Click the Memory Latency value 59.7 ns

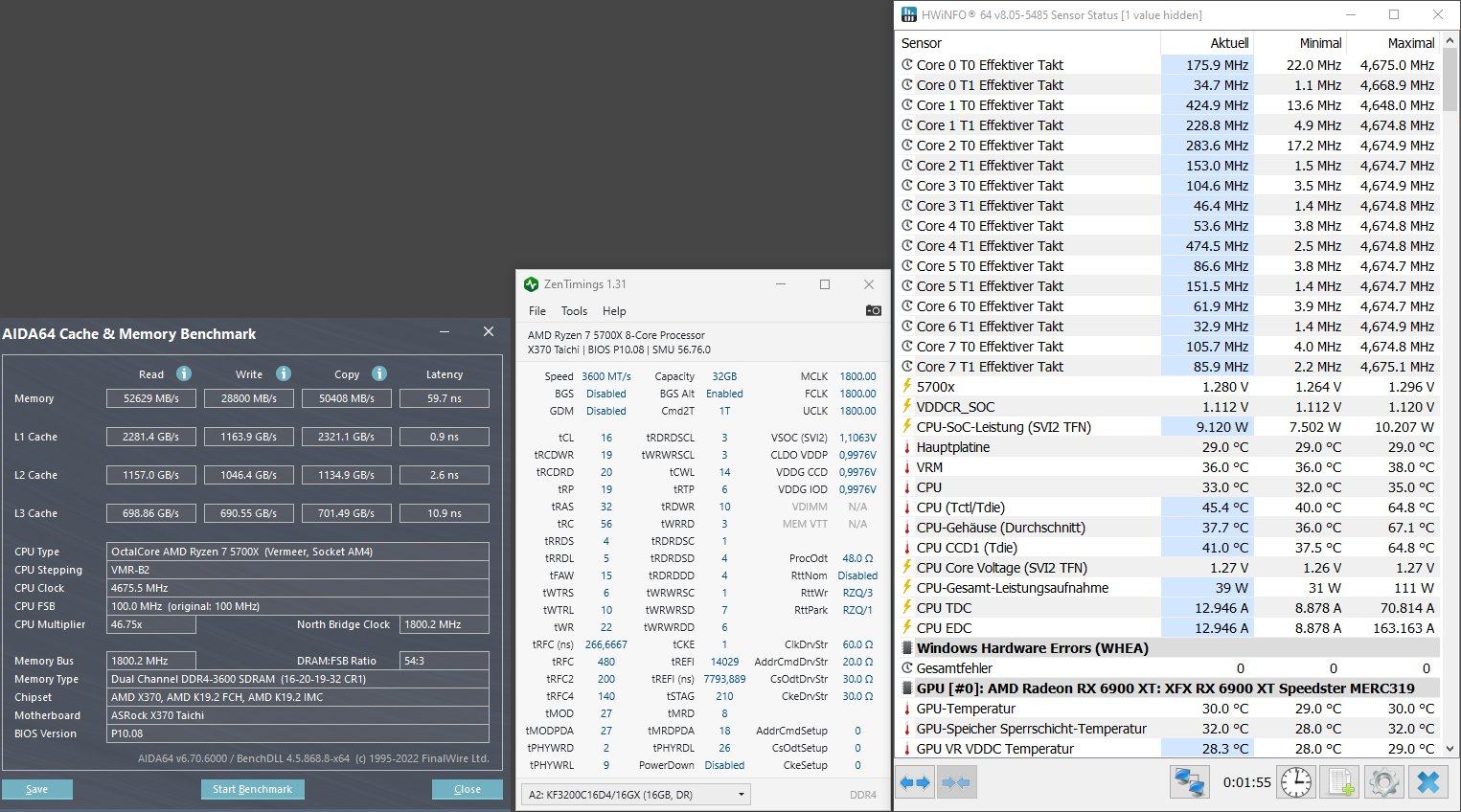point(445,398)
